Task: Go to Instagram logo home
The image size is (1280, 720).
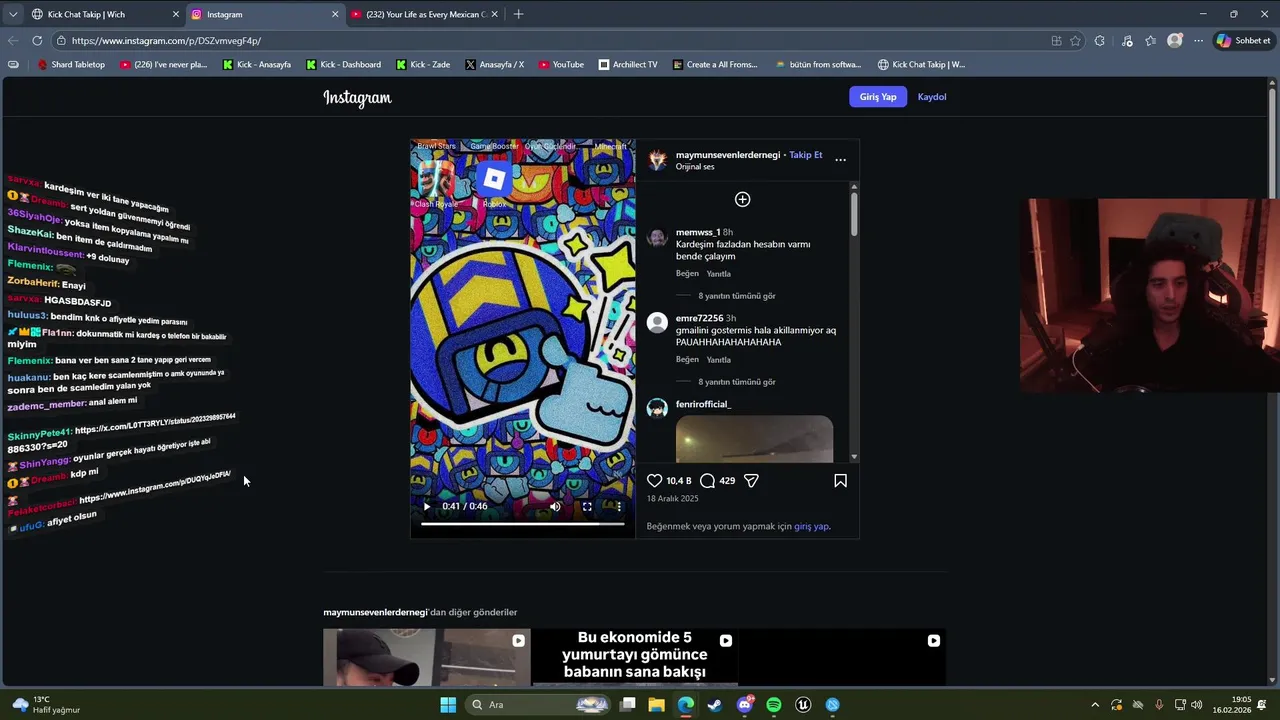Action: click(x=357, y=97)
